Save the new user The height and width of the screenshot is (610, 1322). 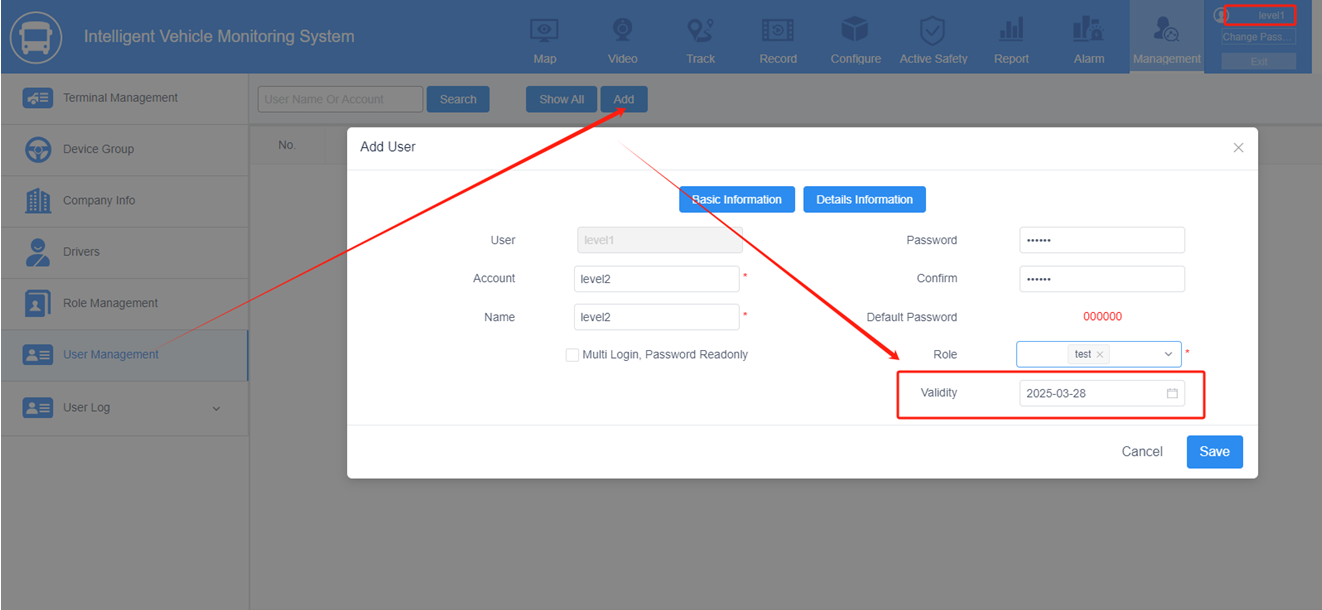click(1215, 452)
